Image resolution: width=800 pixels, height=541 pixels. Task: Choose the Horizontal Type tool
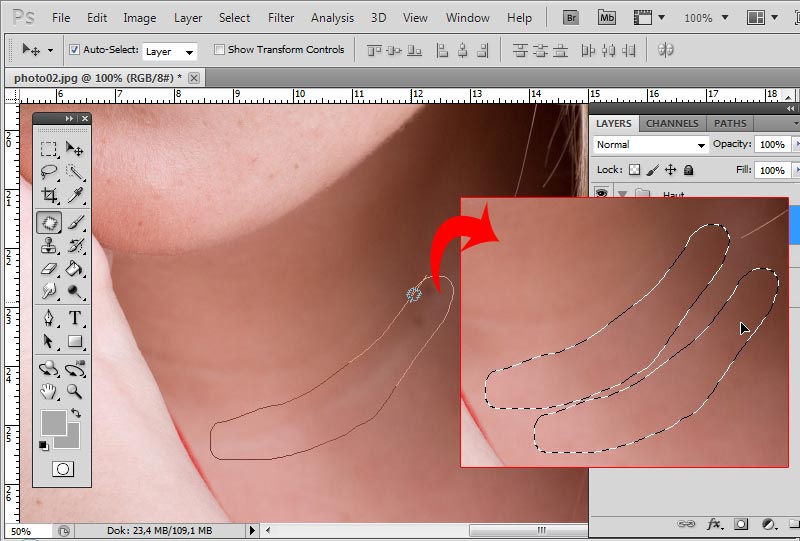click(x=75, y=319)
